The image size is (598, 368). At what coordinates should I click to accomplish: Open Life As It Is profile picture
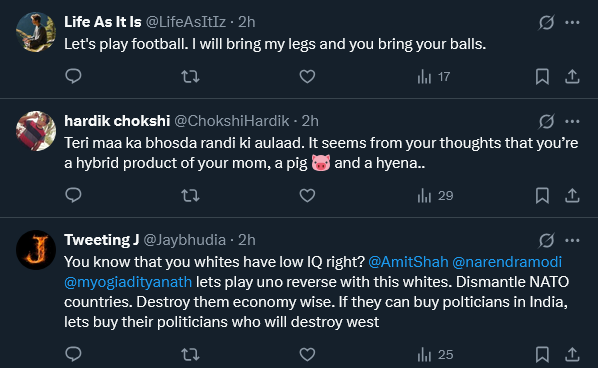36,32
